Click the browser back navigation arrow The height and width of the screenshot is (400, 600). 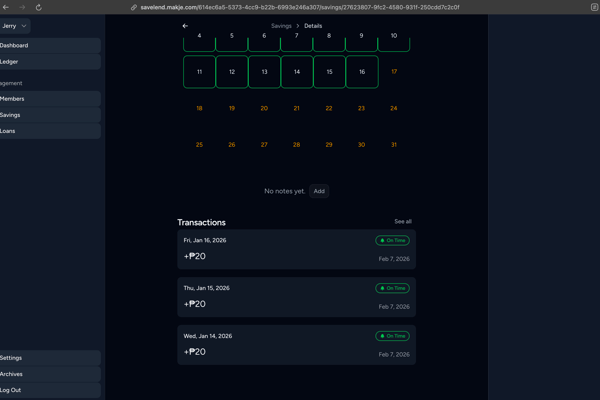pos(7,7)
